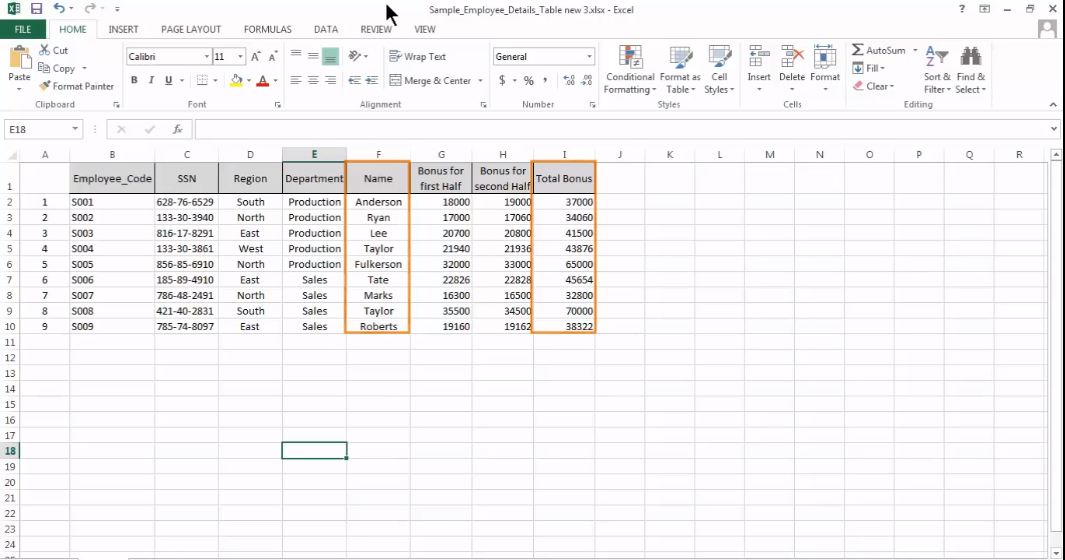This screenshot has width=1065, height=560.
Task: Click the Cut scissors icon
Action: (45, 50)
